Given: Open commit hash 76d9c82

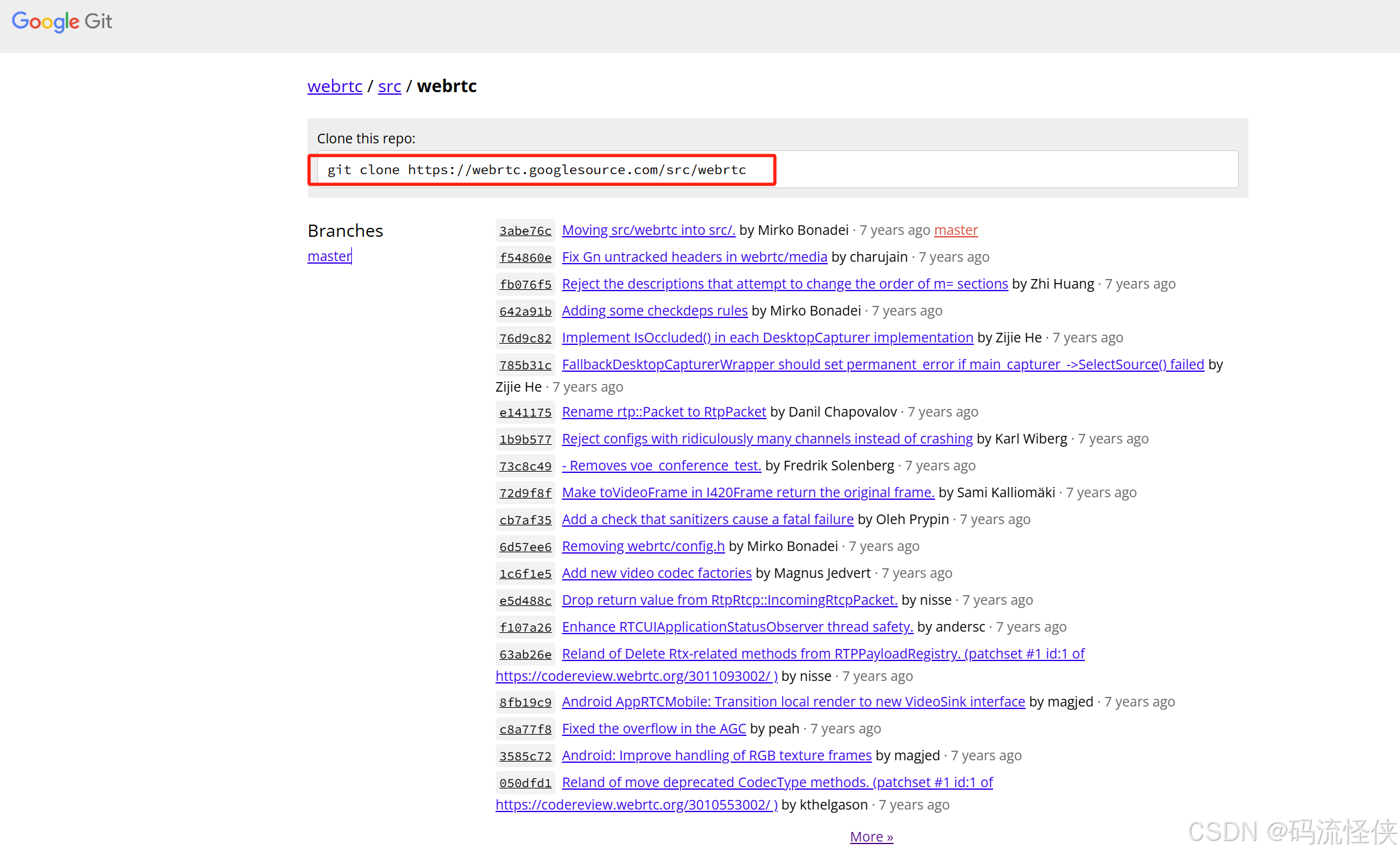Looking at the screenshot, I should point(525,338).
